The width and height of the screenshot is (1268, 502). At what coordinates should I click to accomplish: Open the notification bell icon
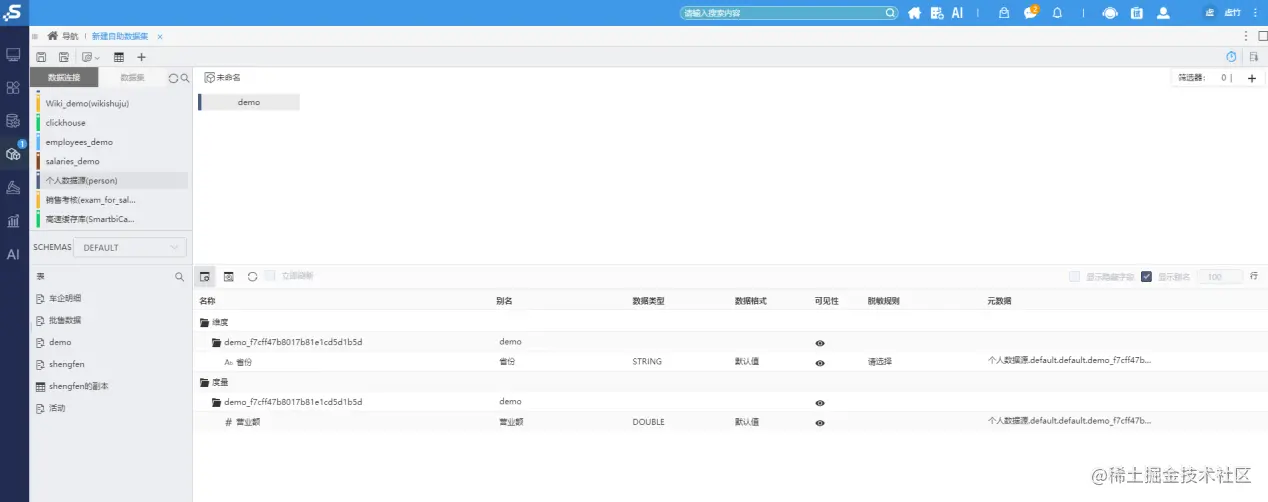(1057, 13)
